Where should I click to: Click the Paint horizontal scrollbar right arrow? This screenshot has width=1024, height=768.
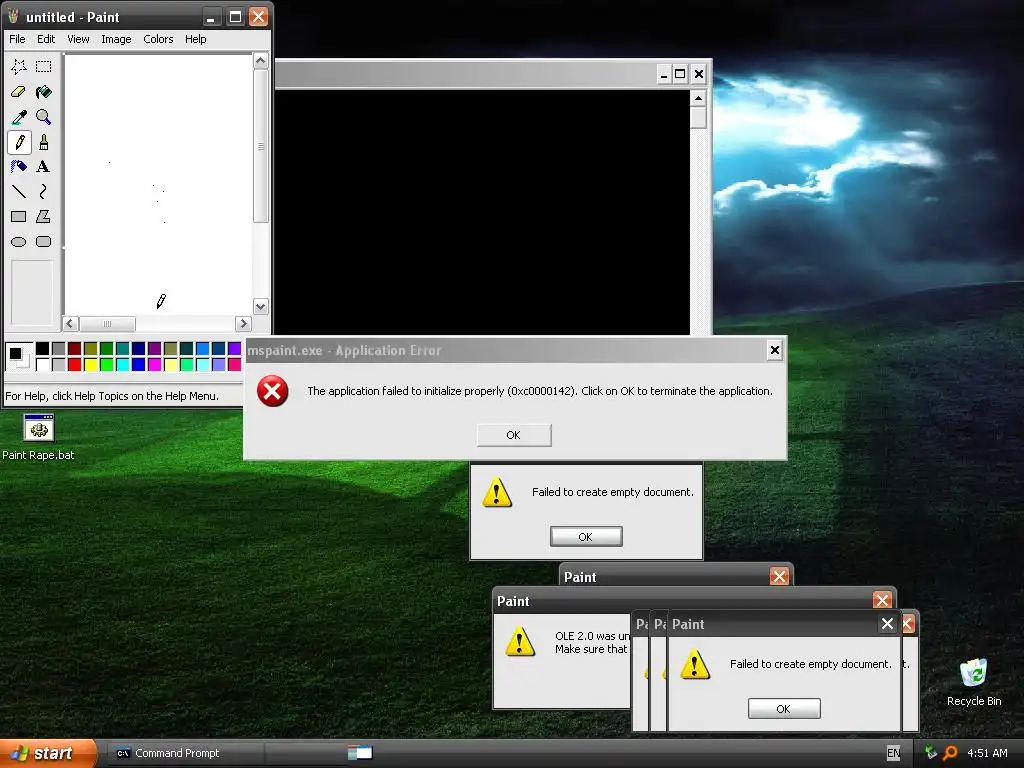pyautogui.click(x=243, y=323)
